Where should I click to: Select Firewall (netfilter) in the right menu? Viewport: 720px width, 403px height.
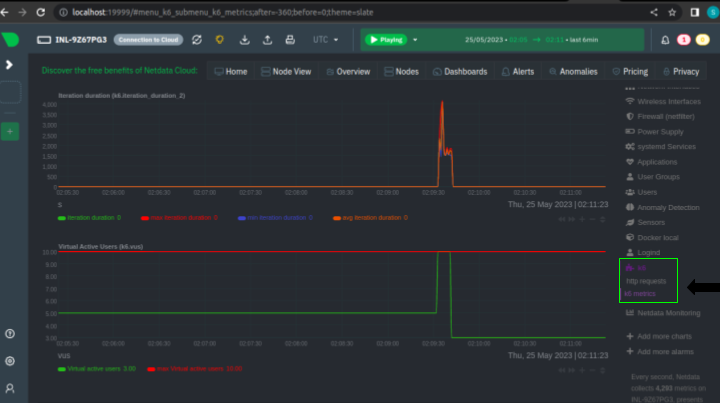[x=660, y=117]
